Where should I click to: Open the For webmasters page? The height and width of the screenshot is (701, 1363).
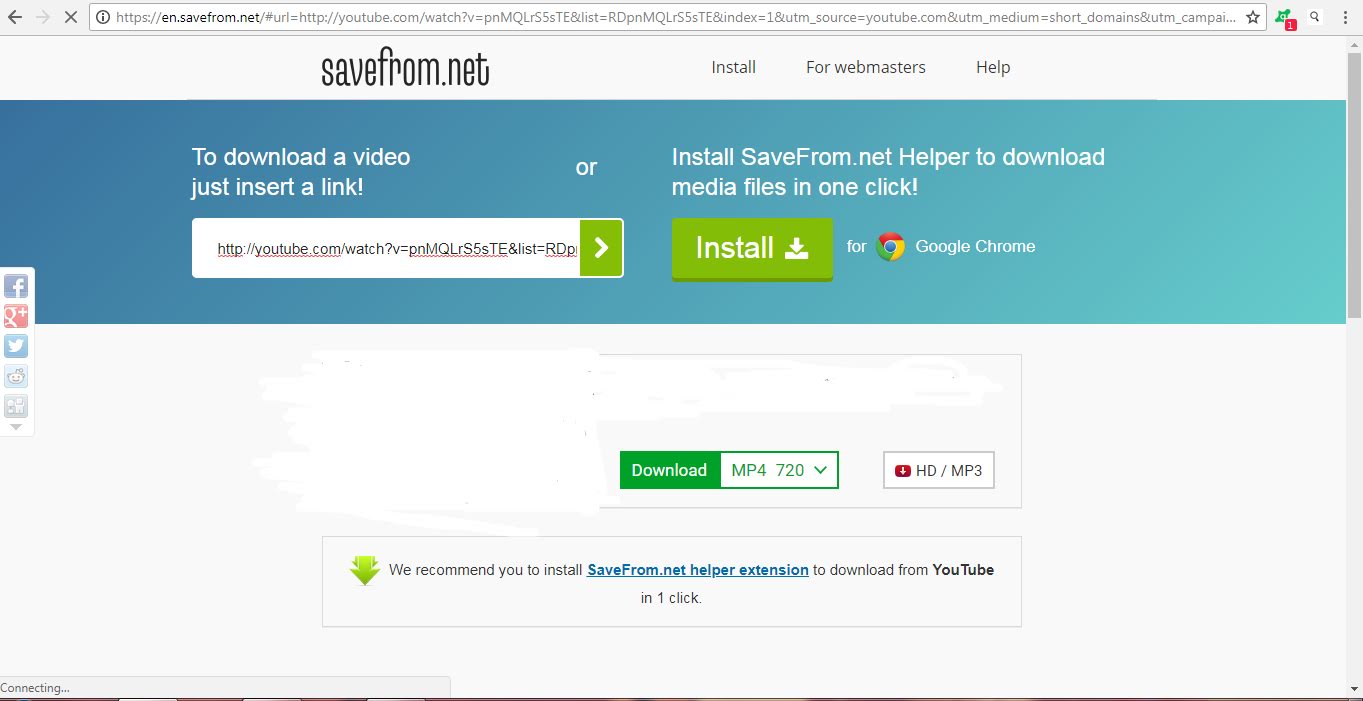coord(866,67)
